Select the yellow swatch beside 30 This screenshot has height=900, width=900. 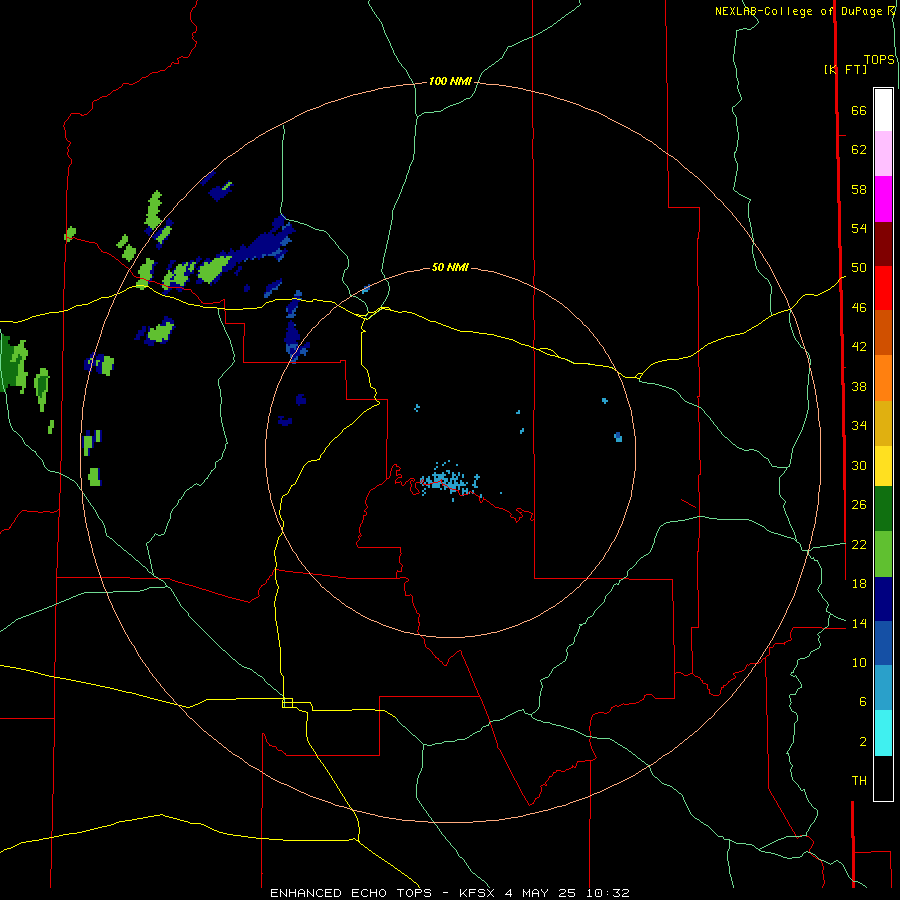pyautogui.click(x=883, y=466)
